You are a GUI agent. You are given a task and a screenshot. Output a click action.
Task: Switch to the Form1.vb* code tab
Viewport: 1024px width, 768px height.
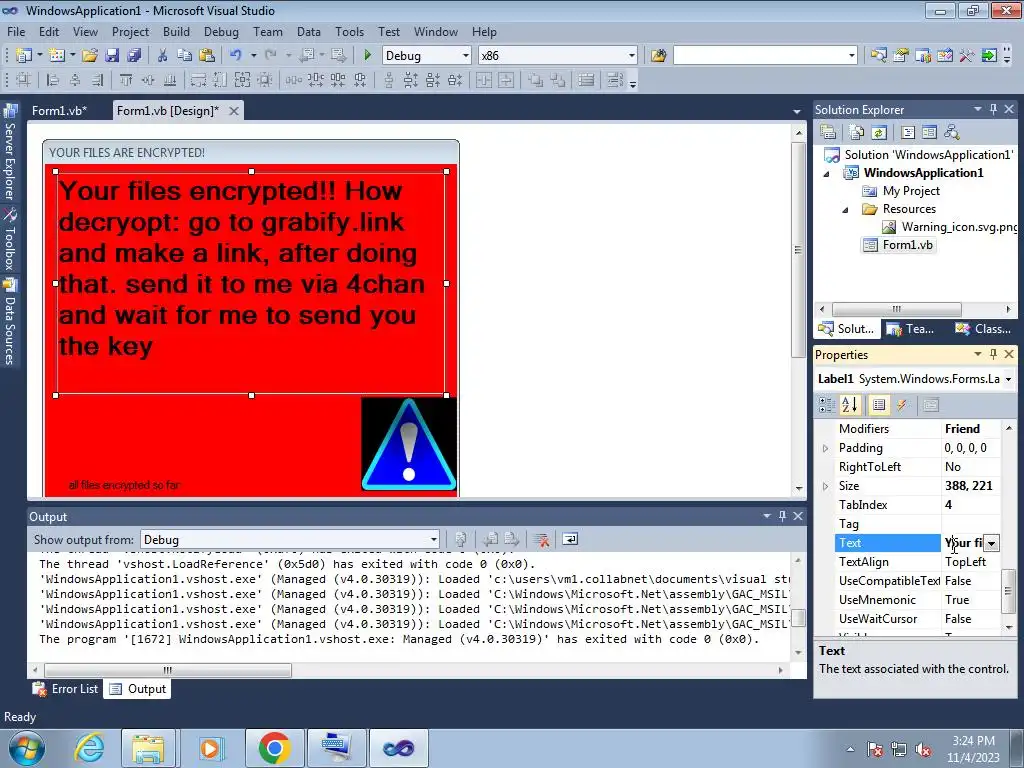pyautogui.click(x=59, y=110)
